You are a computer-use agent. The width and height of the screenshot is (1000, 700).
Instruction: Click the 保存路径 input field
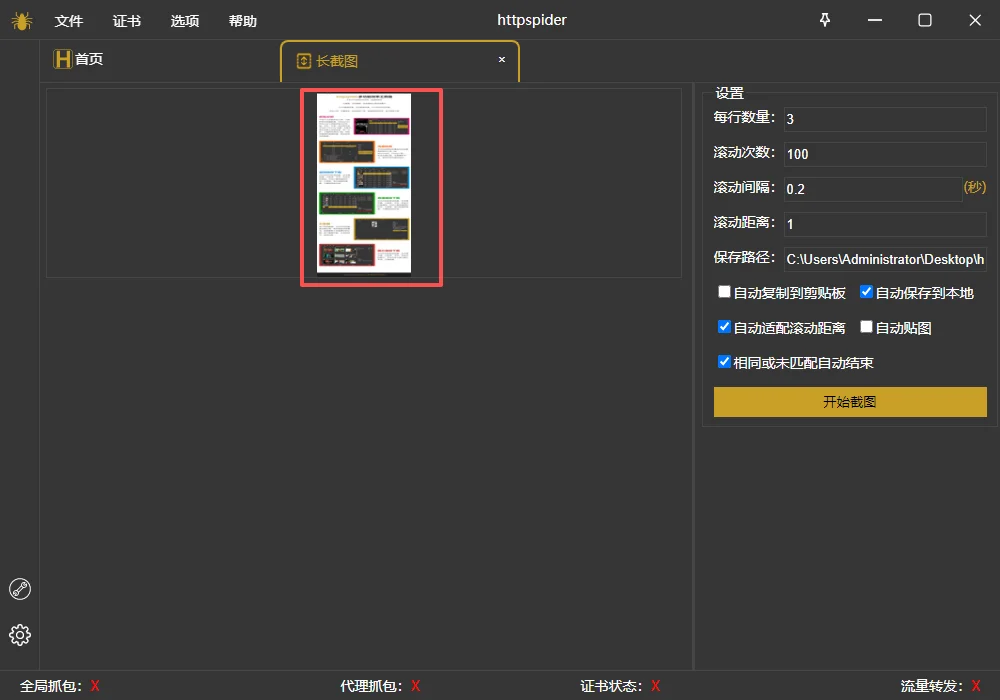point(885,259)
